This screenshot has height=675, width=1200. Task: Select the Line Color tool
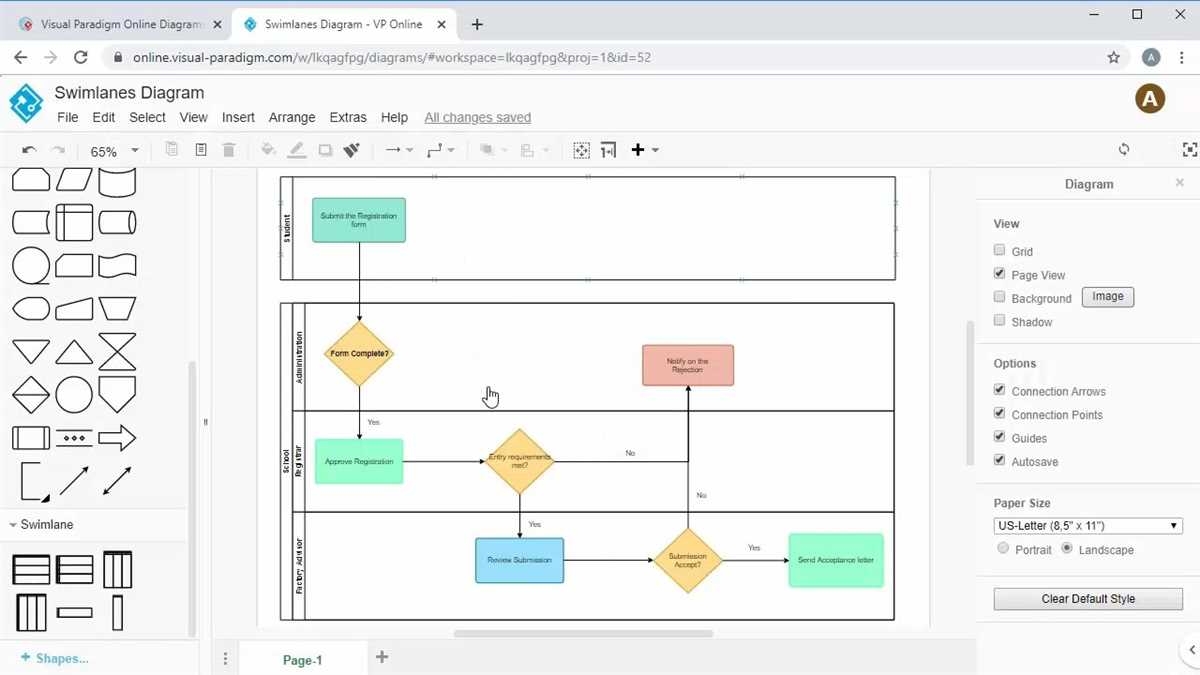click(x=296, y=149)
